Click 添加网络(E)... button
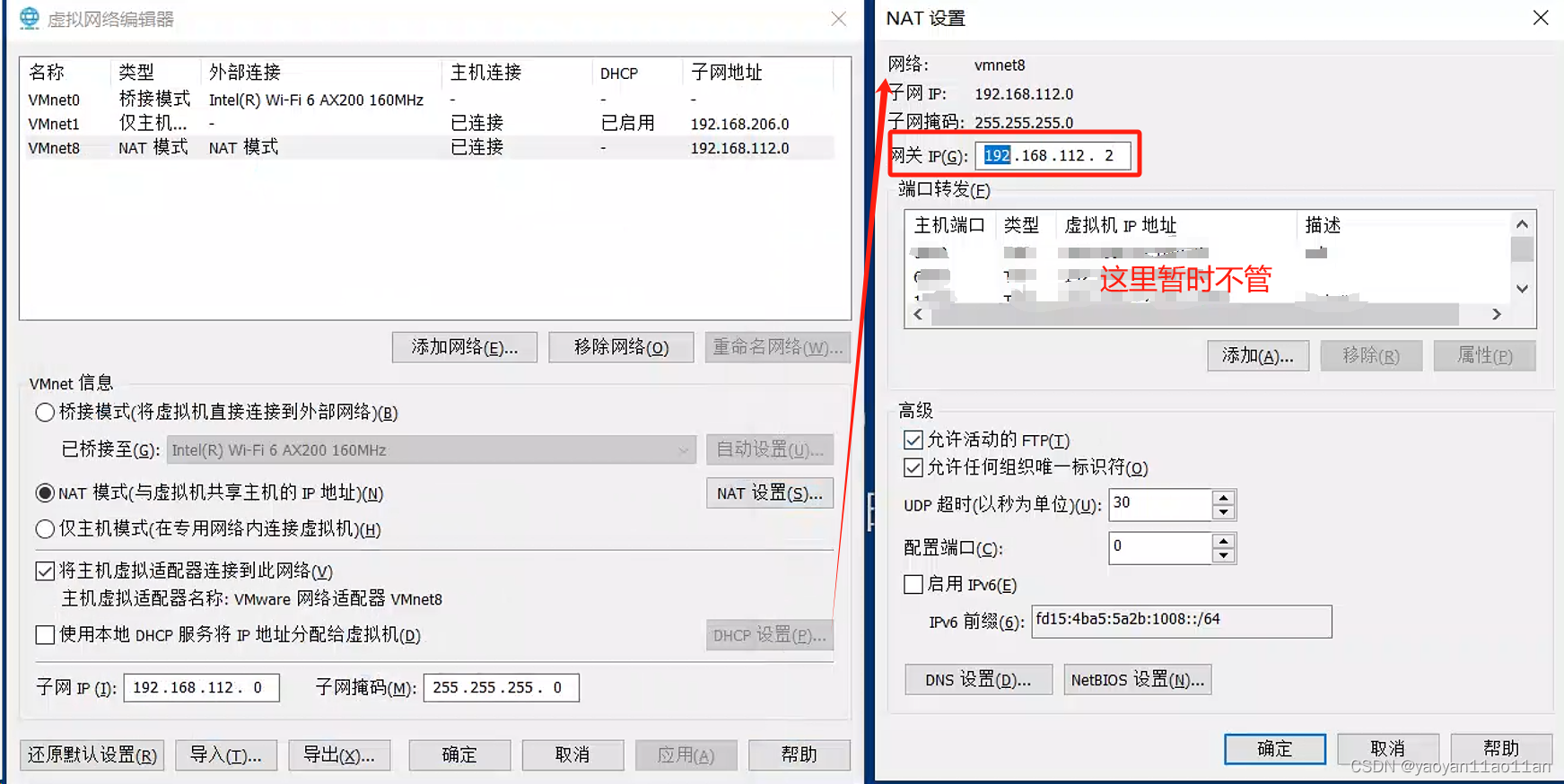Image resolution: width=1564 pixels, height=784 pixels. pos(465,347)
